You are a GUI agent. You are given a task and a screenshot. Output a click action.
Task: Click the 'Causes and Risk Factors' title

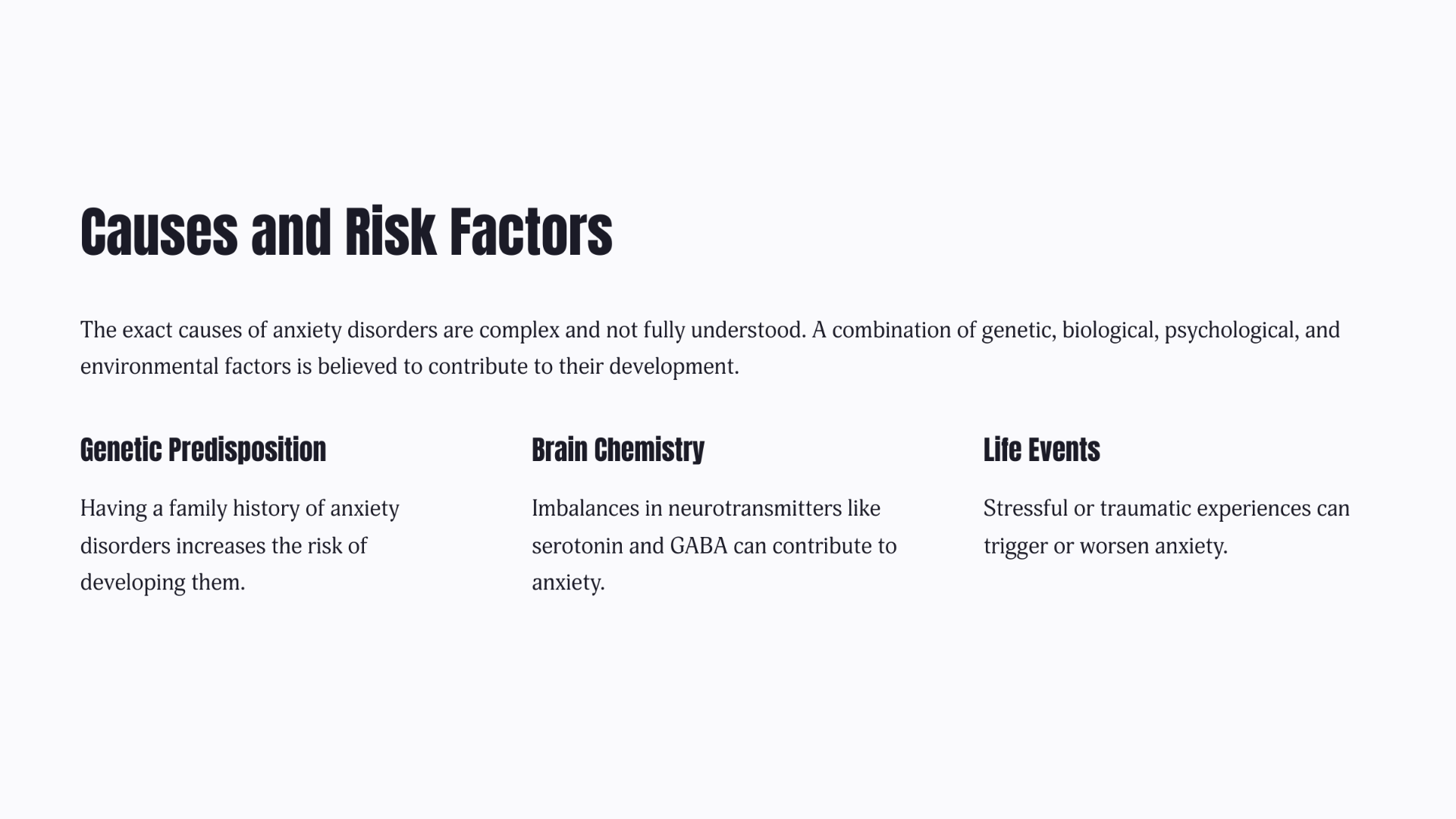coord(346,232)
